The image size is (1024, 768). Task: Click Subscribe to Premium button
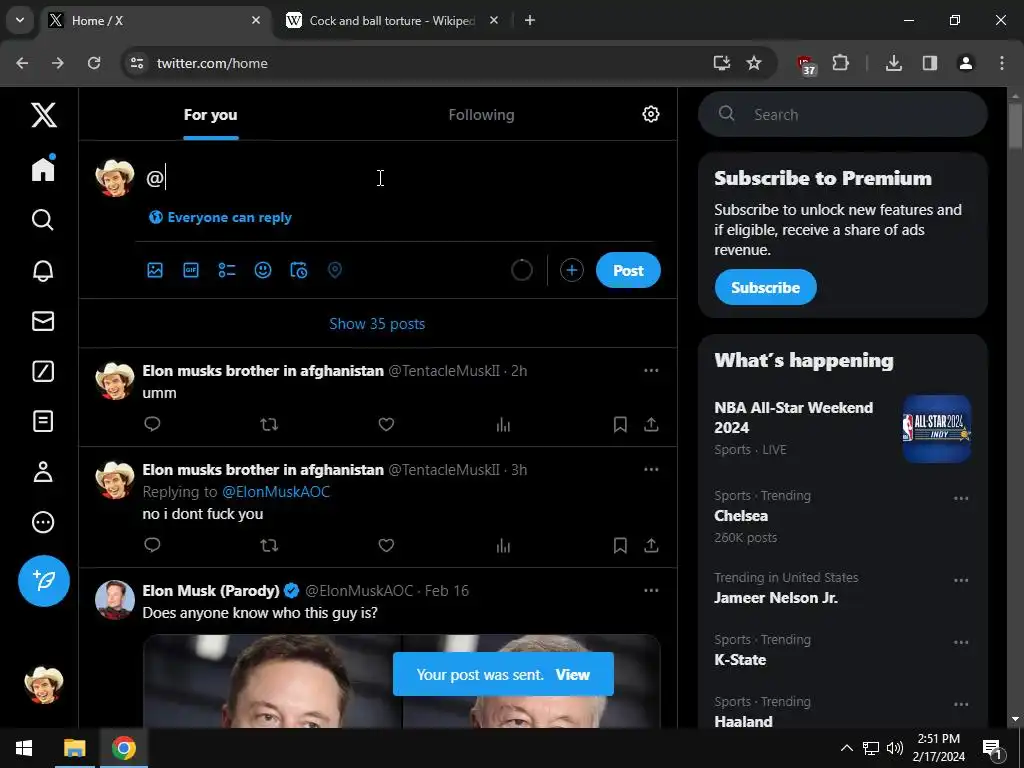765,287
